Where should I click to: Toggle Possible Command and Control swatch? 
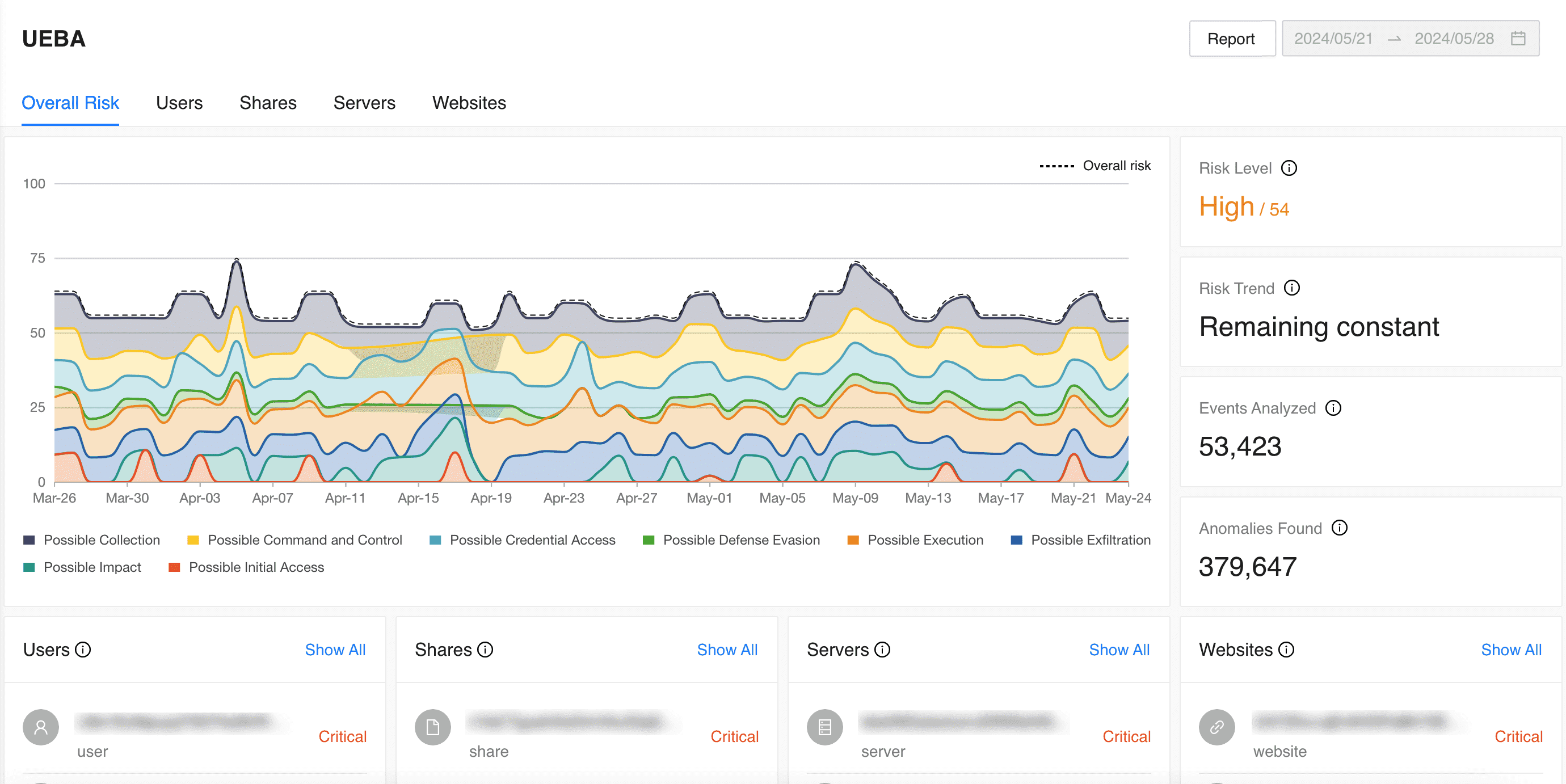pyautogui.click(x=193, y=539)
